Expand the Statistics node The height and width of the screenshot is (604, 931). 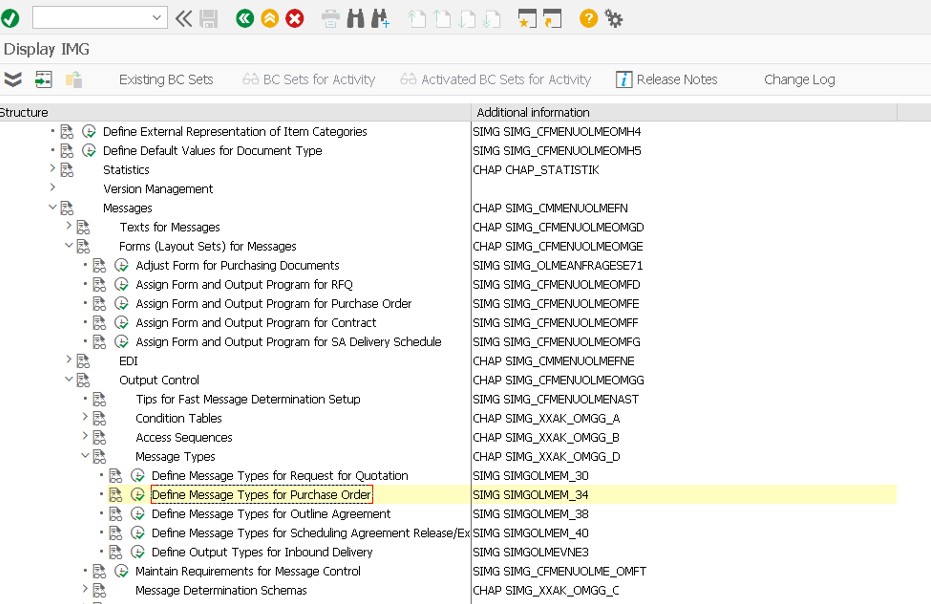point(52,169)
